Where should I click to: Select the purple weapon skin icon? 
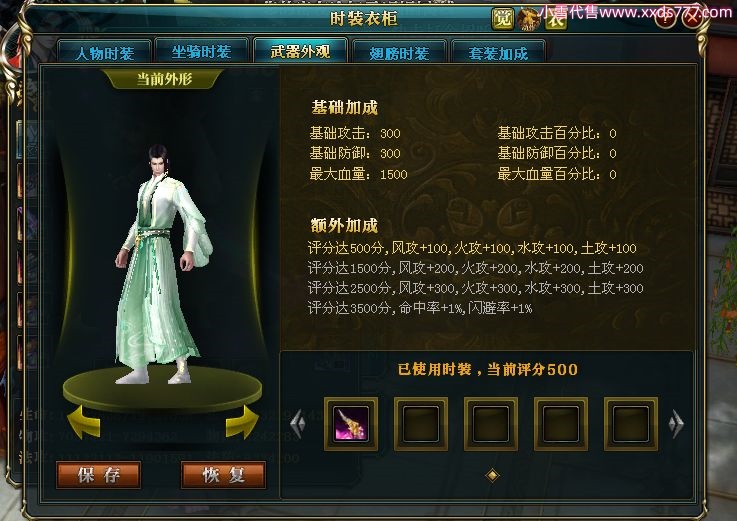coord(351,424)
